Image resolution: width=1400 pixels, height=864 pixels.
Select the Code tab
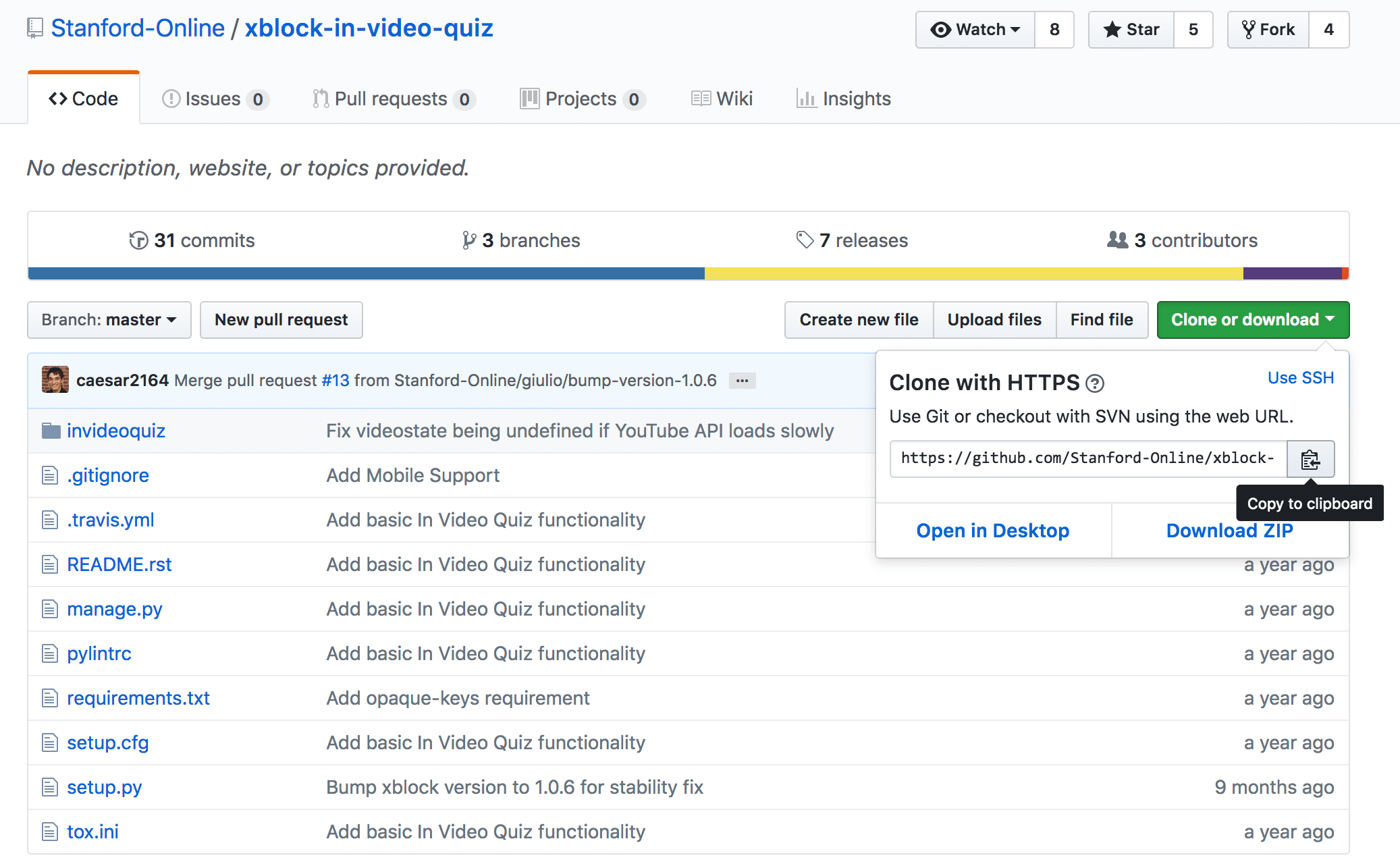click(84, 99)
